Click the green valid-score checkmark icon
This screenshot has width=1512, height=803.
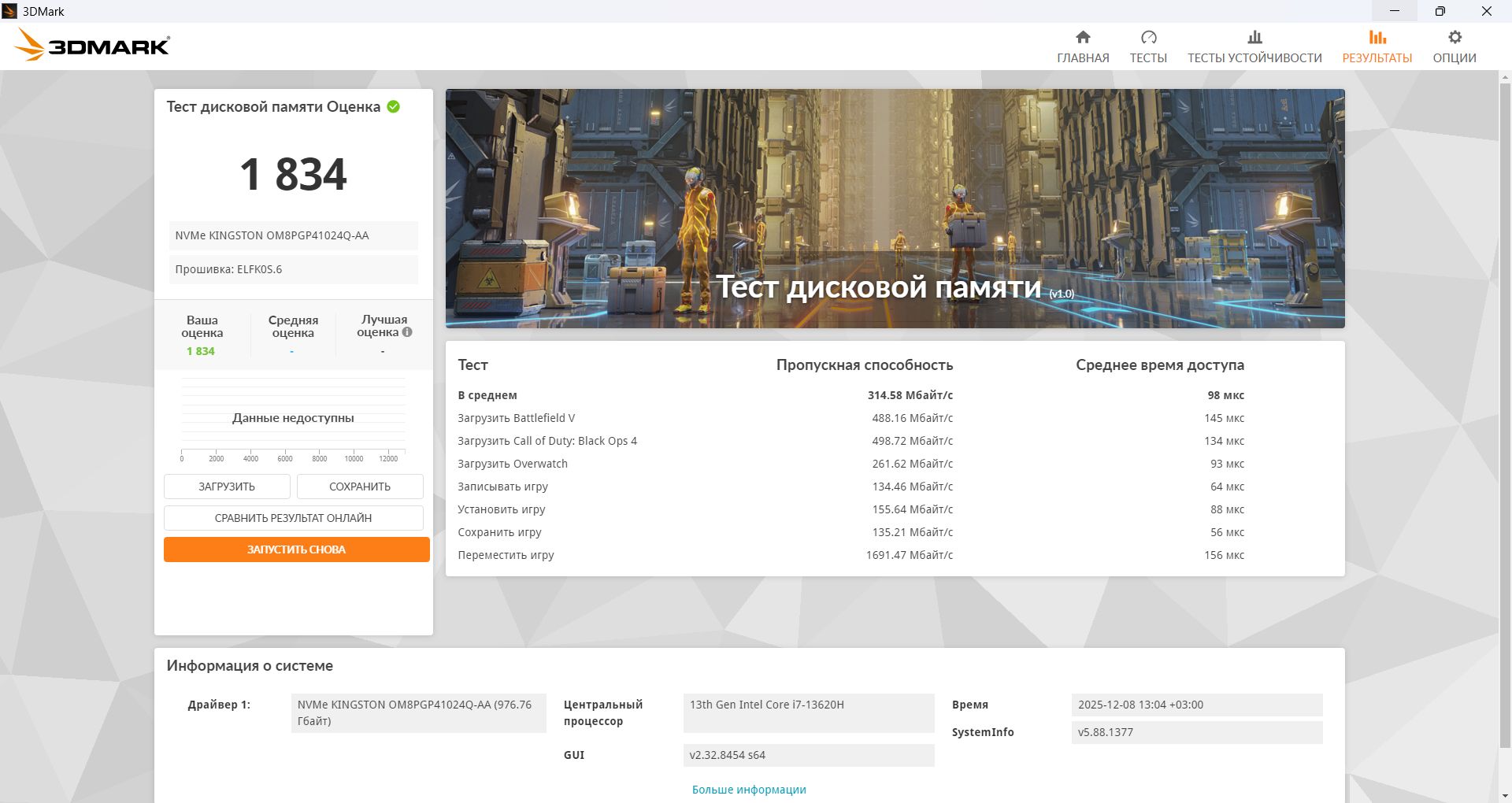[393, 106]
